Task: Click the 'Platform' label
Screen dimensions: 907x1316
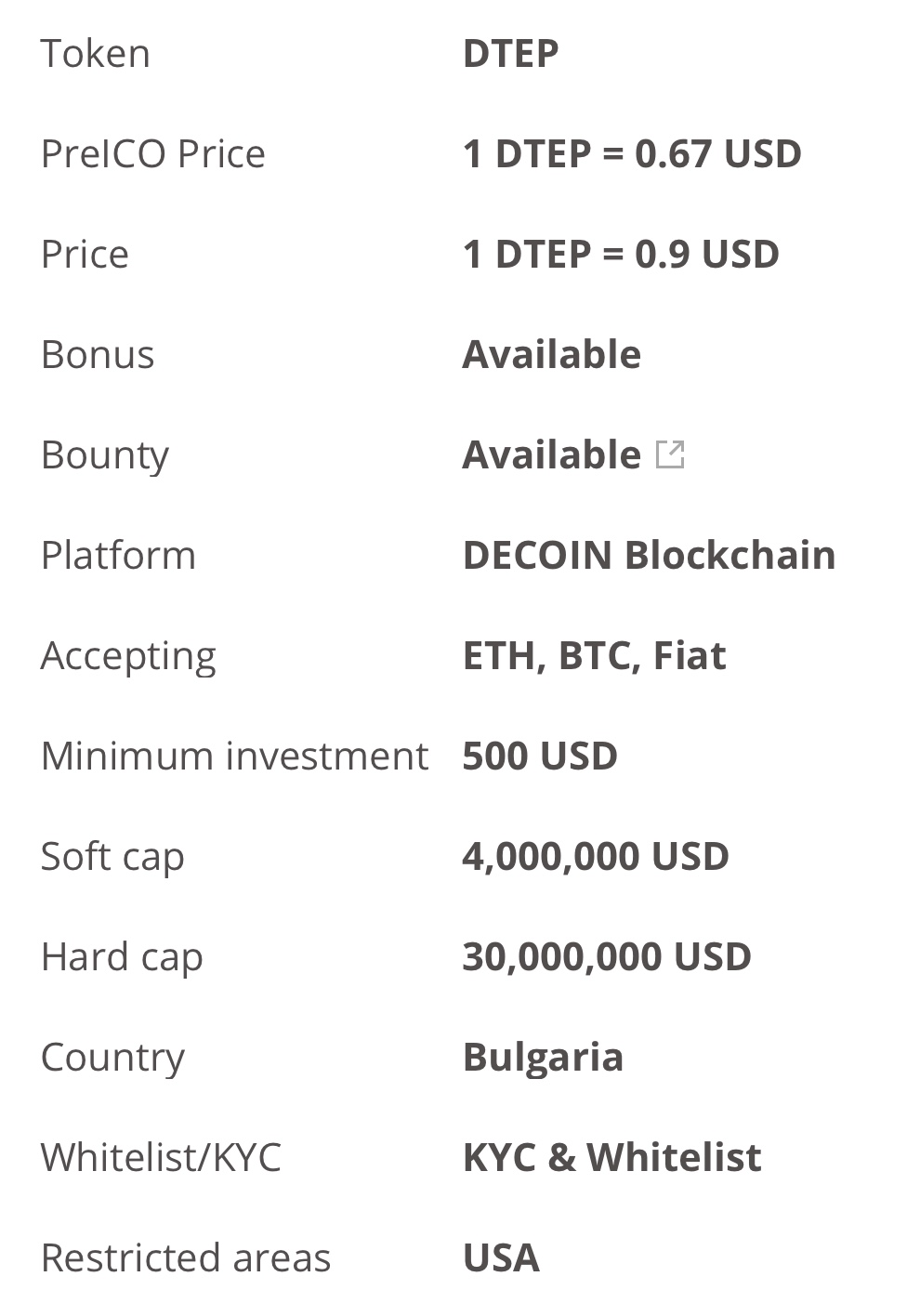Action: 118,555
